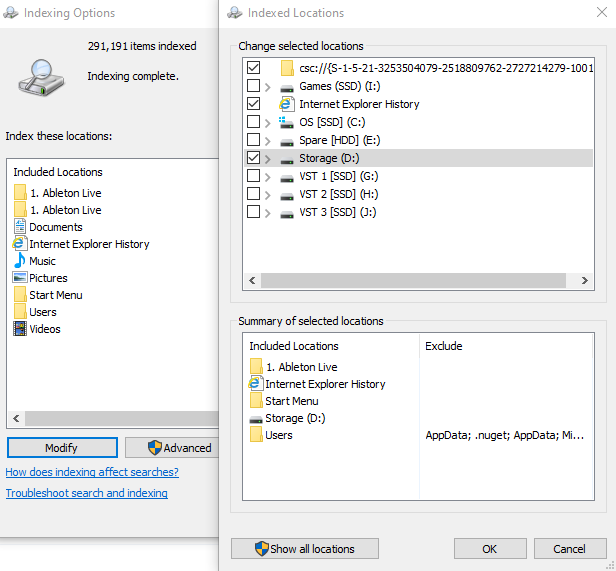The width and height of the screenshot is (616, 571).
Task: Click the Indexing Options title bar icon
Action: [x=11, y=13]
